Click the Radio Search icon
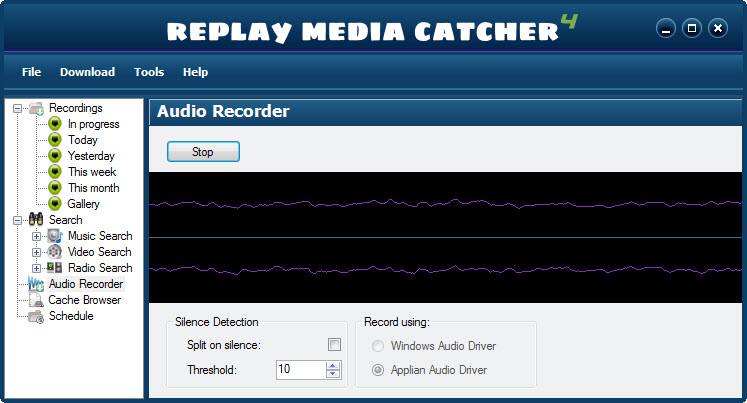This screenshot has width=747, height=403. [x=55, y=268]
